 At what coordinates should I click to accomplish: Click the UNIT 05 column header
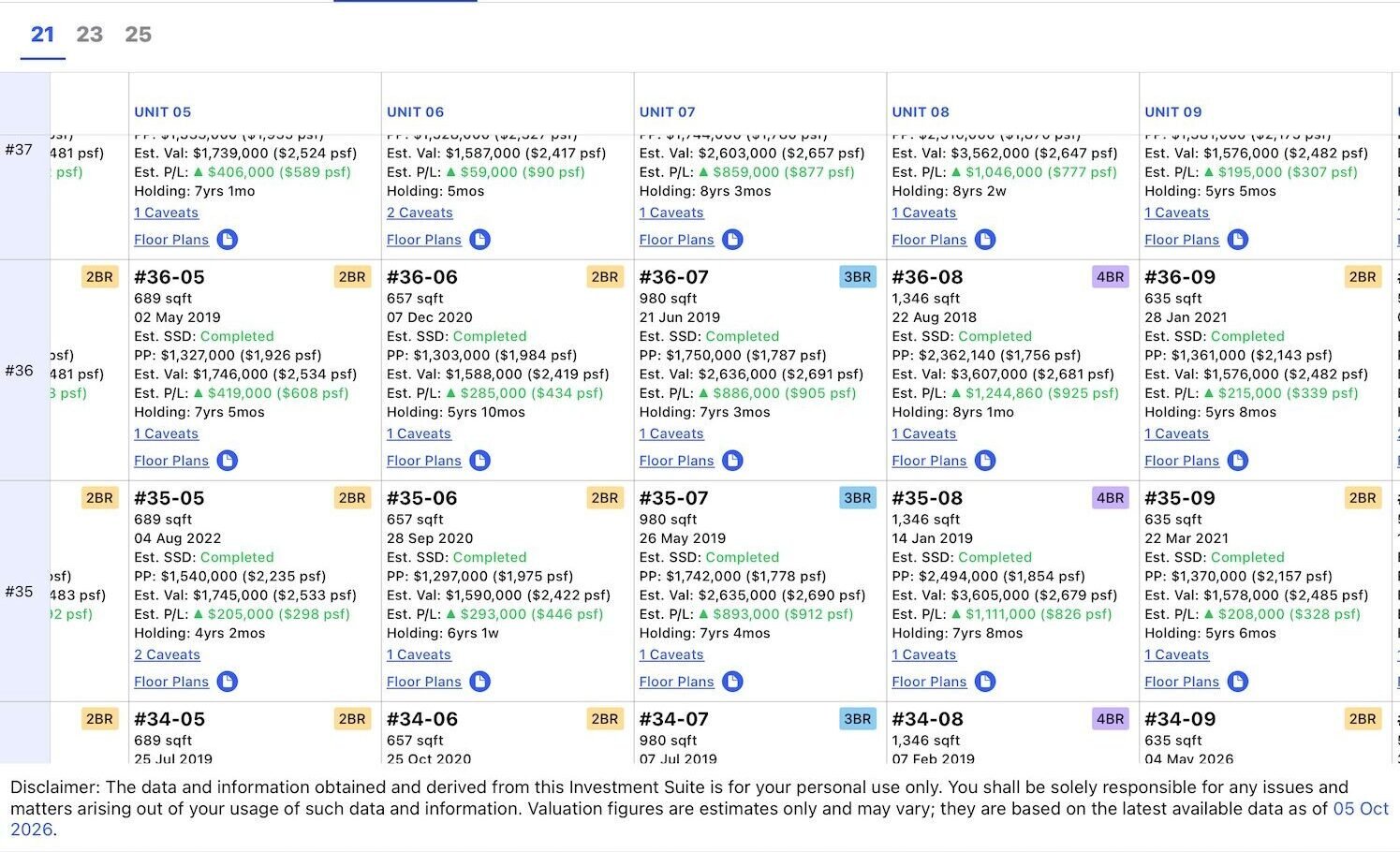pos(163,111)
